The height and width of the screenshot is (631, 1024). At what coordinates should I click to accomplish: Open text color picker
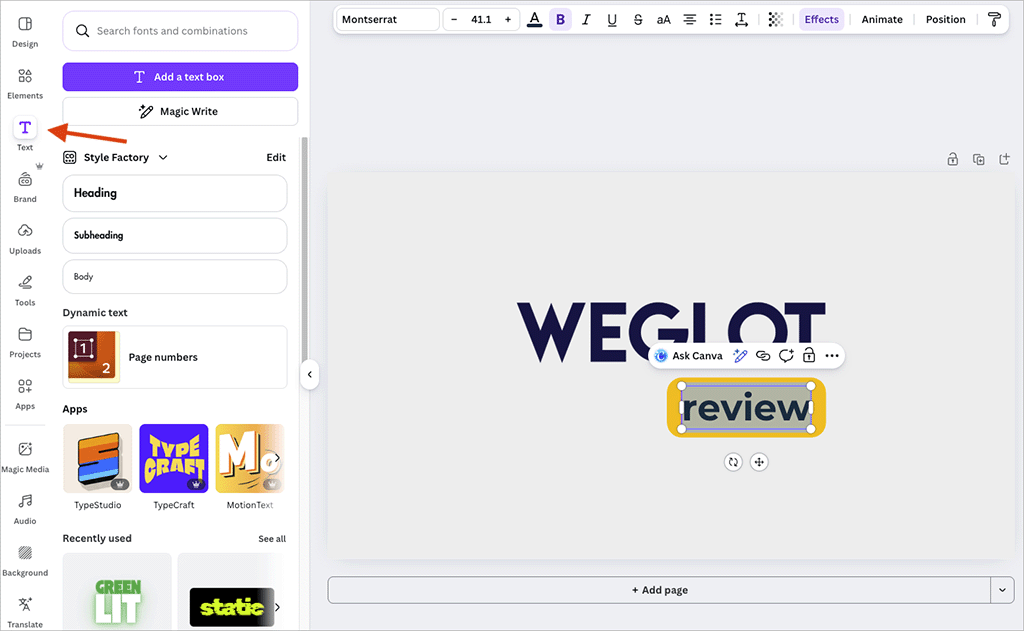pos(534,20)
